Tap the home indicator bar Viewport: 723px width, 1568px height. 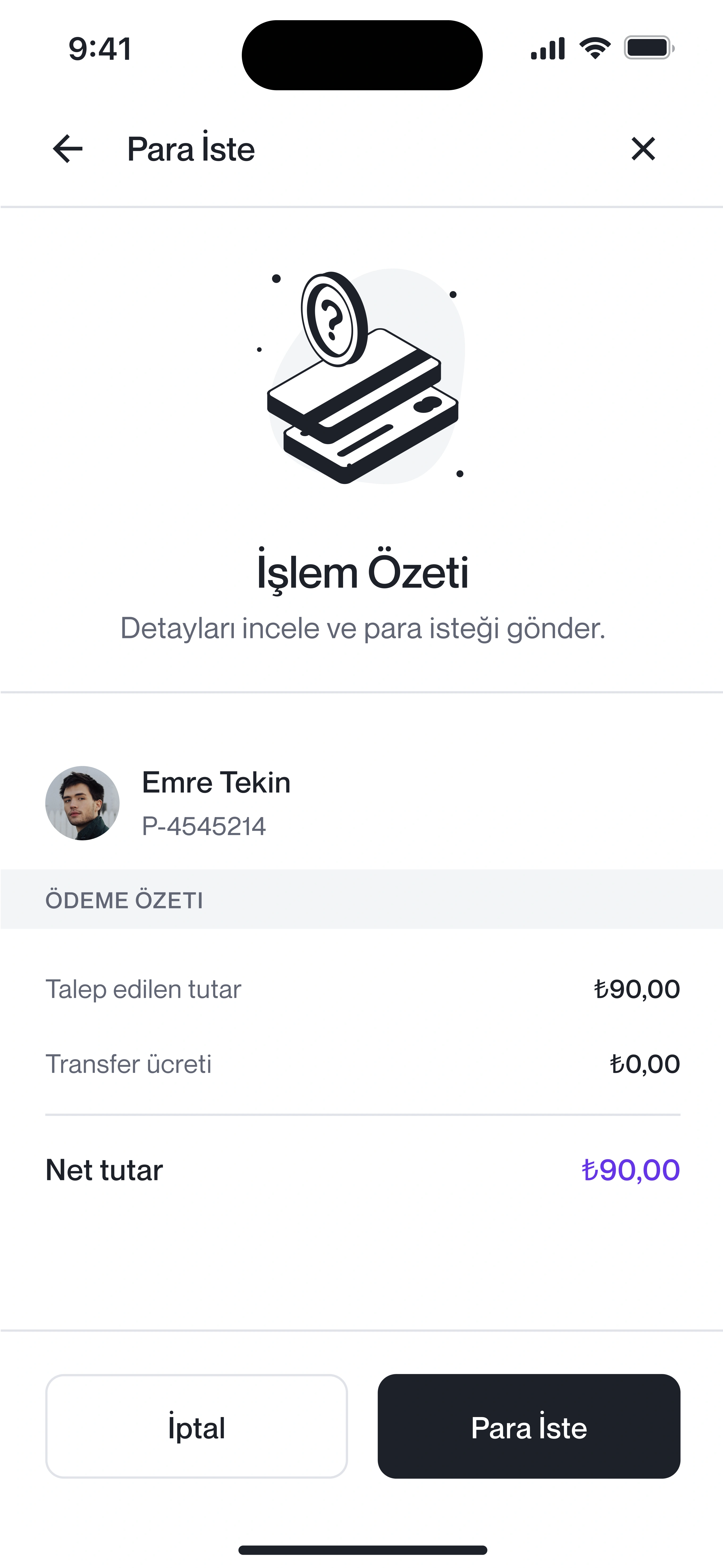tap(363, 1550)
